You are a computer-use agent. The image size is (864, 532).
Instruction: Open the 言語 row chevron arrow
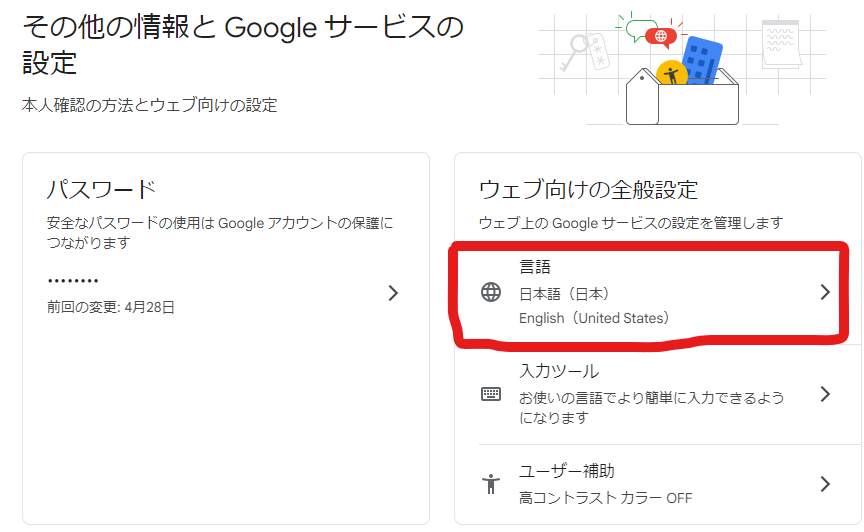point(825,292)
